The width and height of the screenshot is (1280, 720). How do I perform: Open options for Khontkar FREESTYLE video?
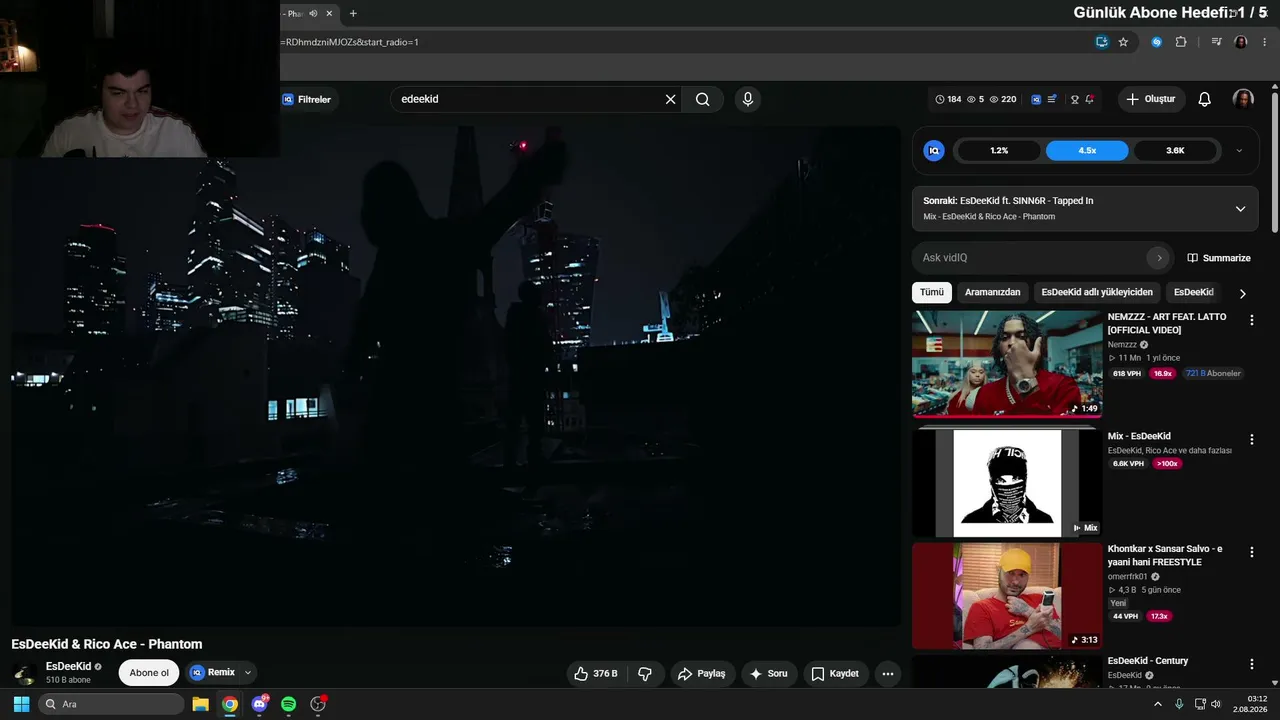1251,552
